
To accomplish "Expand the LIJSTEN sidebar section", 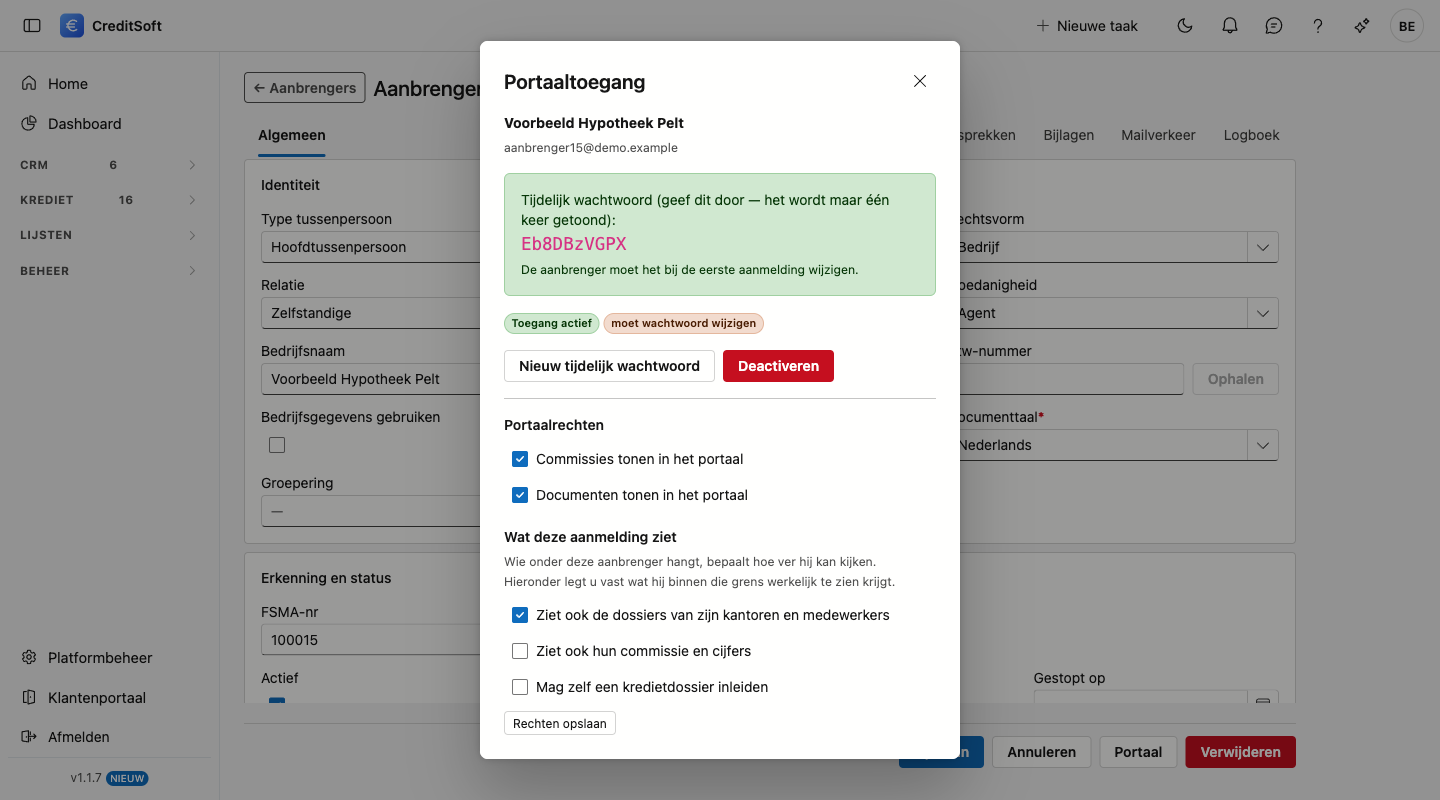I will 110,235.
